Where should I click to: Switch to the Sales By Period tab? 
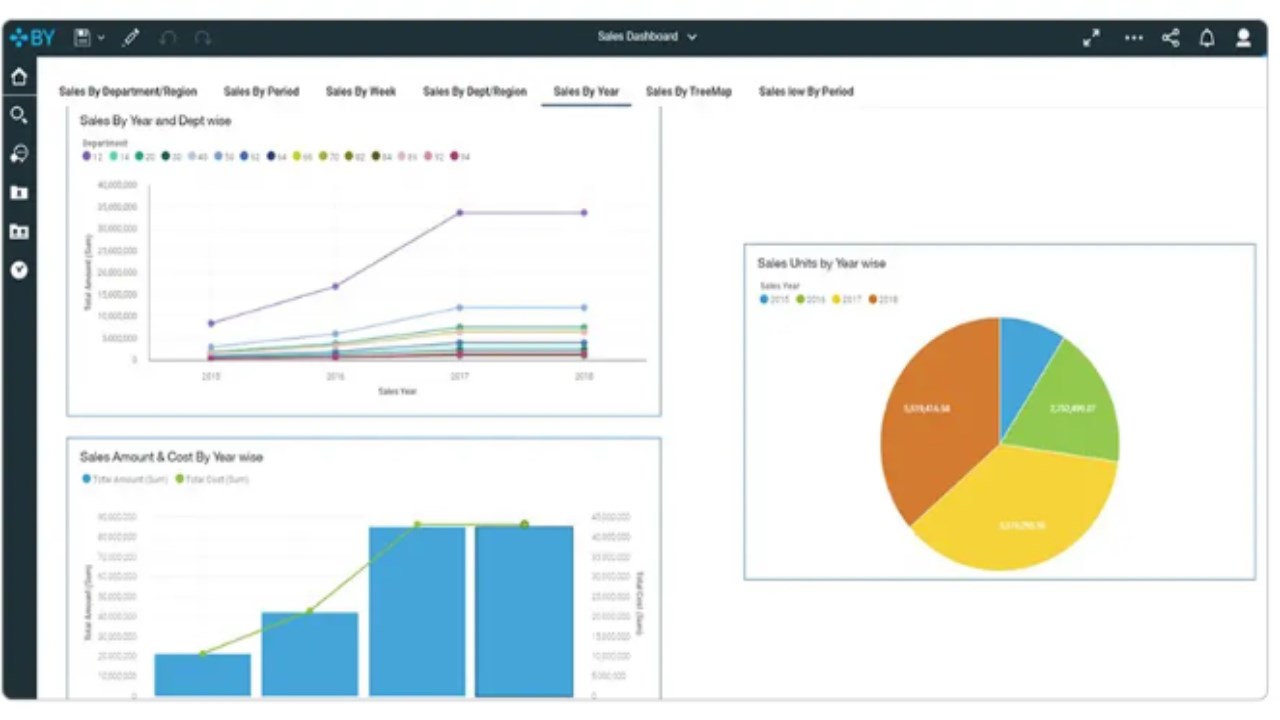(x=261, y=91)
